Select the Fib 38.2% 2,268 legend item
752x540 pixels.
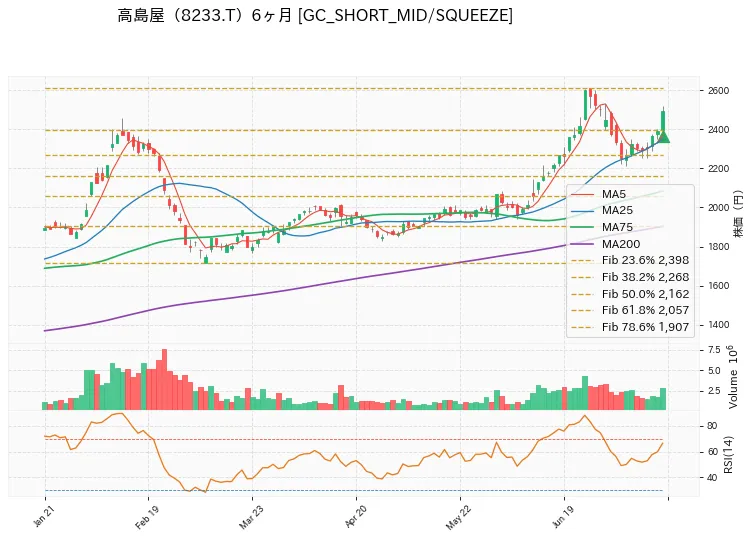pos(631,277)
